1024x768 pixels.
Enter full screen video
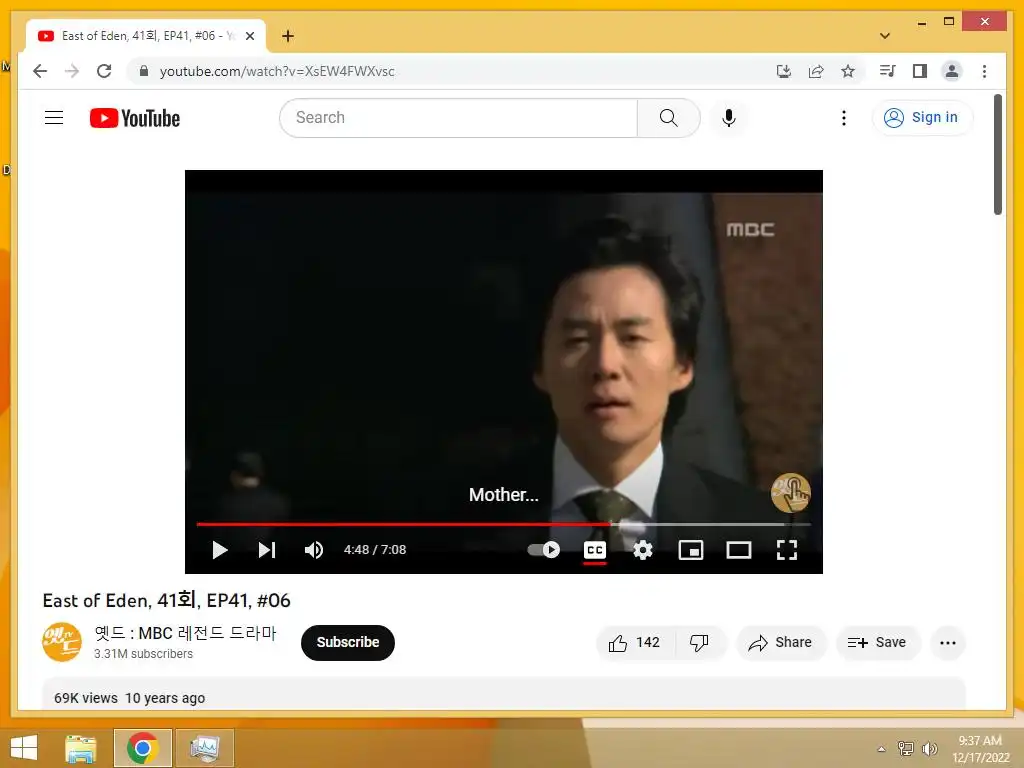tap(786, 550)
